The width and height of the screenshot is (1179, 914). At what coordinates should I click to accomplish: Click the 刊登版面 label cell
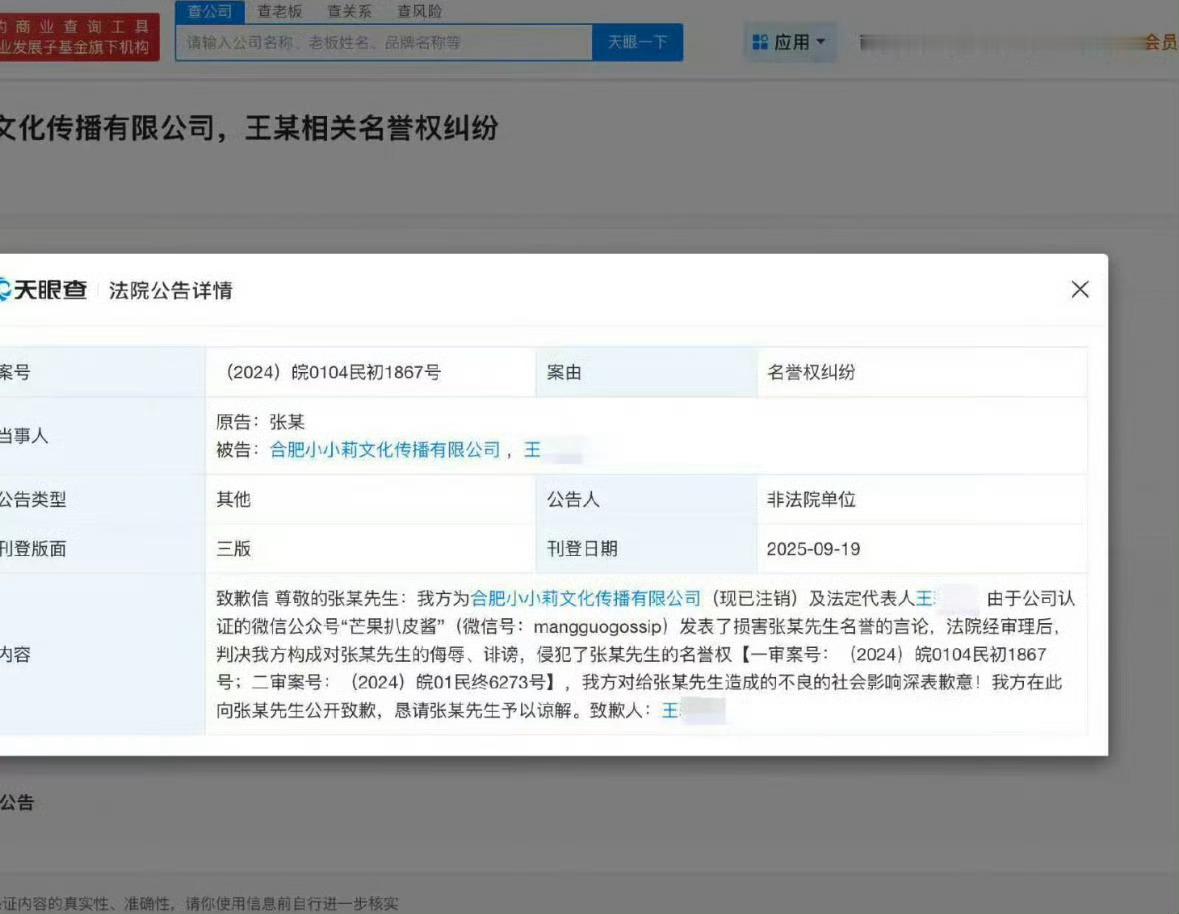102,549
